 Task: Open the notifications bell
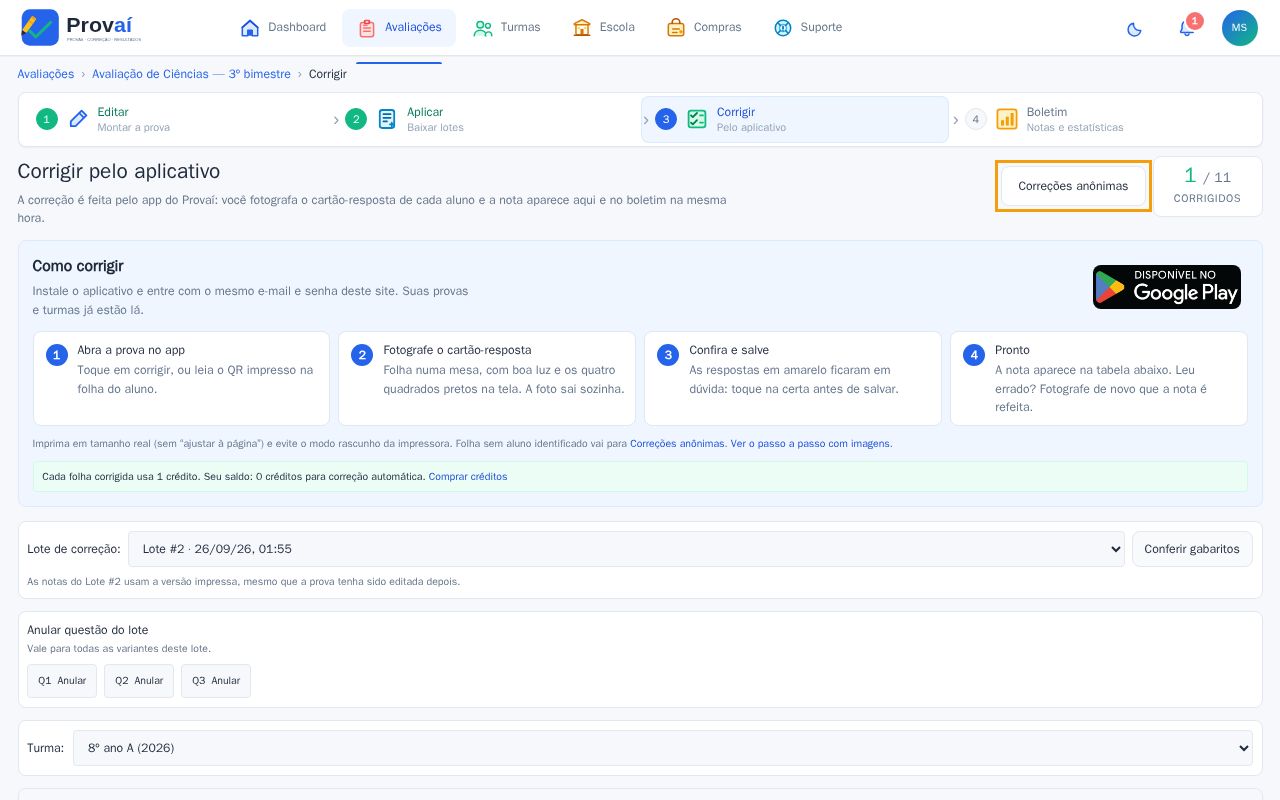tap(1187, 28)
